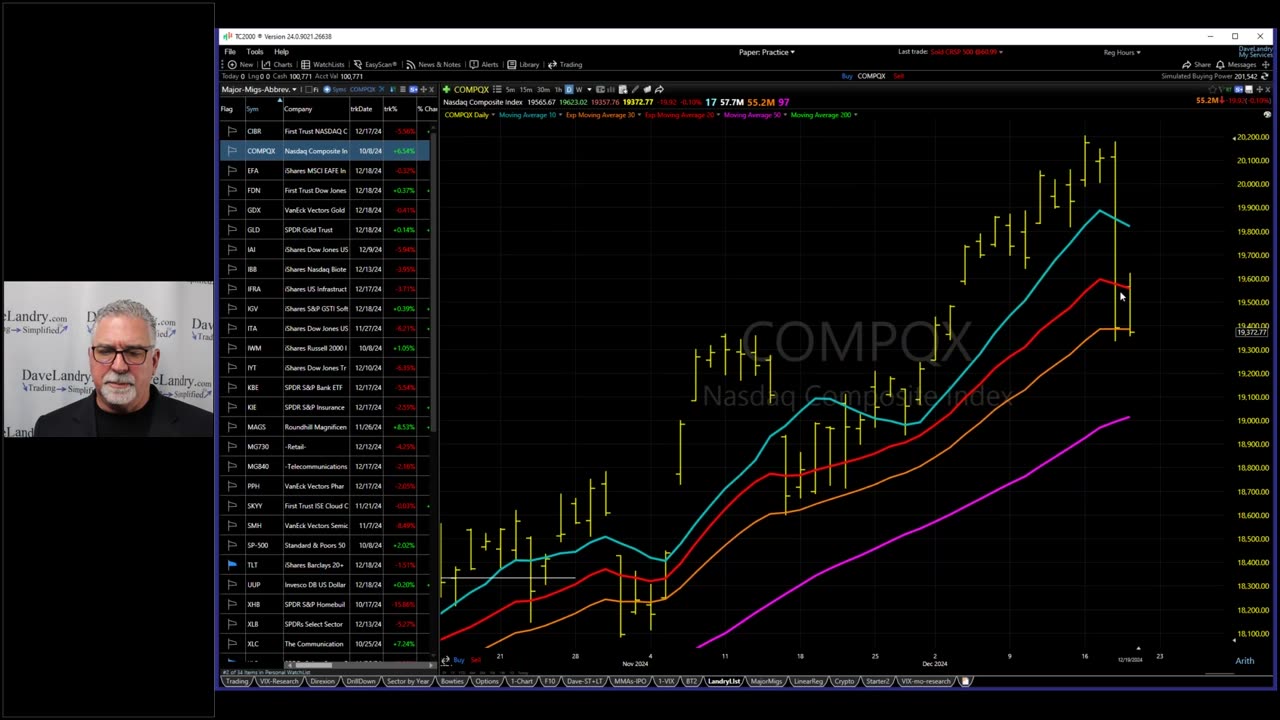The image size is (1280, 720).
Task: Open the Library toolbar item
Action: [x=523, y=65]
